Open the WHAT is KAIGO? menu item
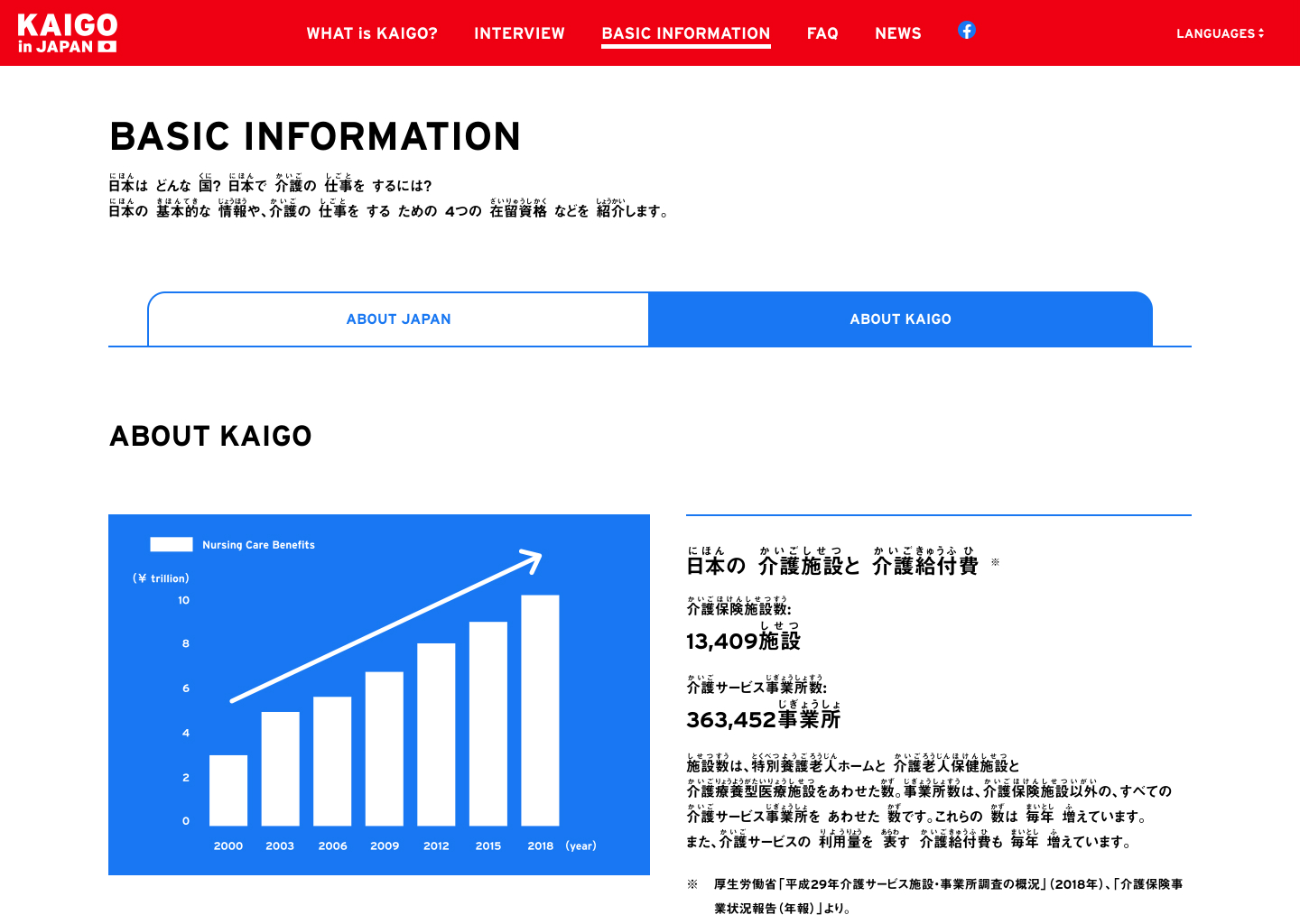The image size is (1300, 924). [x=372, y=33]
